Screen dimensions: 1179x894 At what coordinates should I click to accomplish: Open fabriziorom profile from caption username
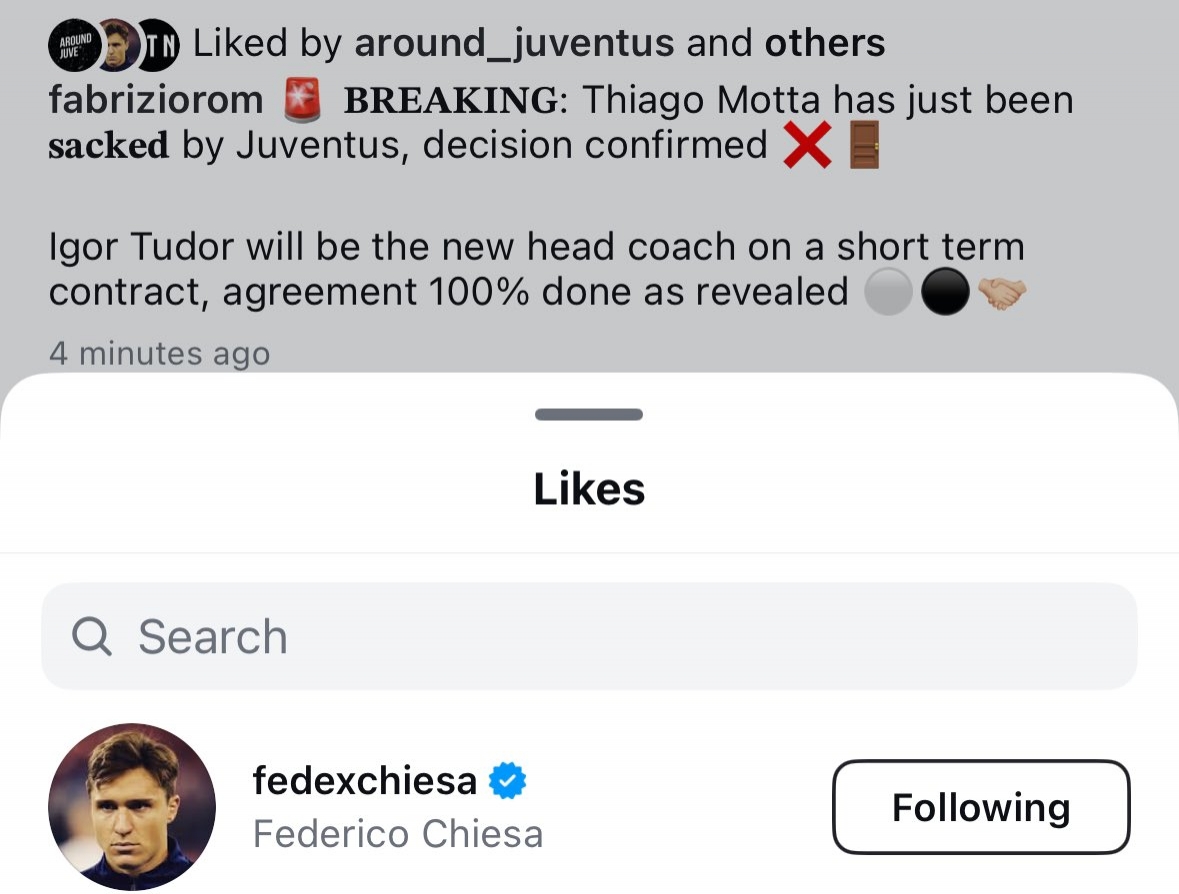[x=156, y=100]
